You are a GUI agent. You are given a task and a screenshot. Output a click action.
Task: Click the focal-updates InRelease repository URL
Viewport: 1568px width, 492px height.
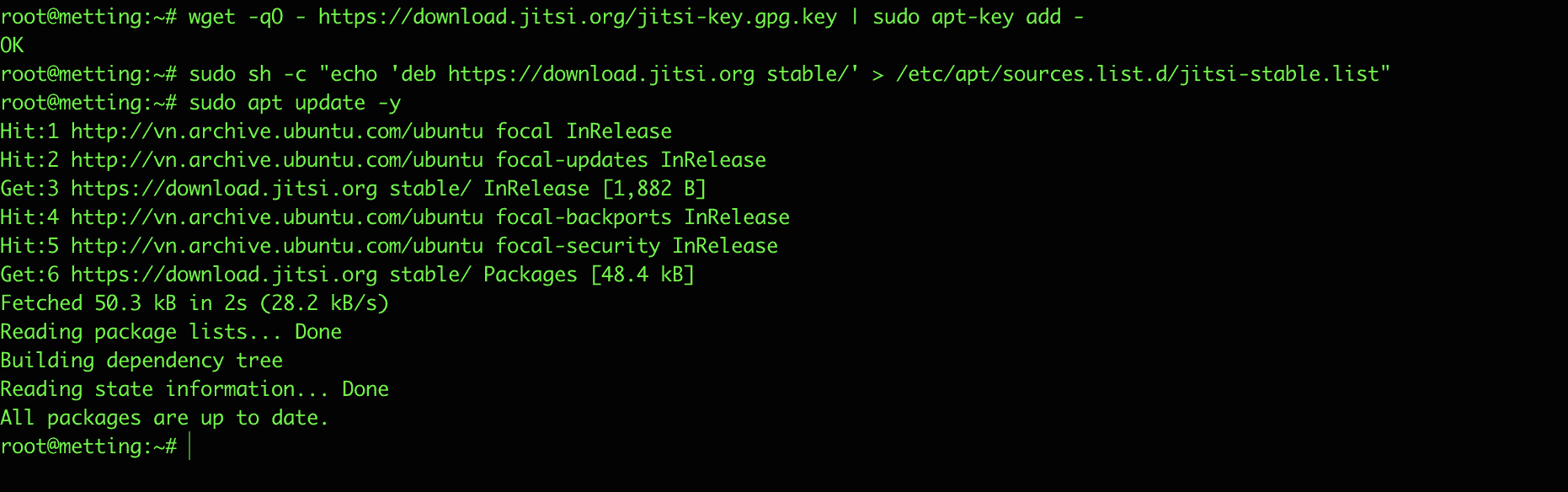coord(277,160)
